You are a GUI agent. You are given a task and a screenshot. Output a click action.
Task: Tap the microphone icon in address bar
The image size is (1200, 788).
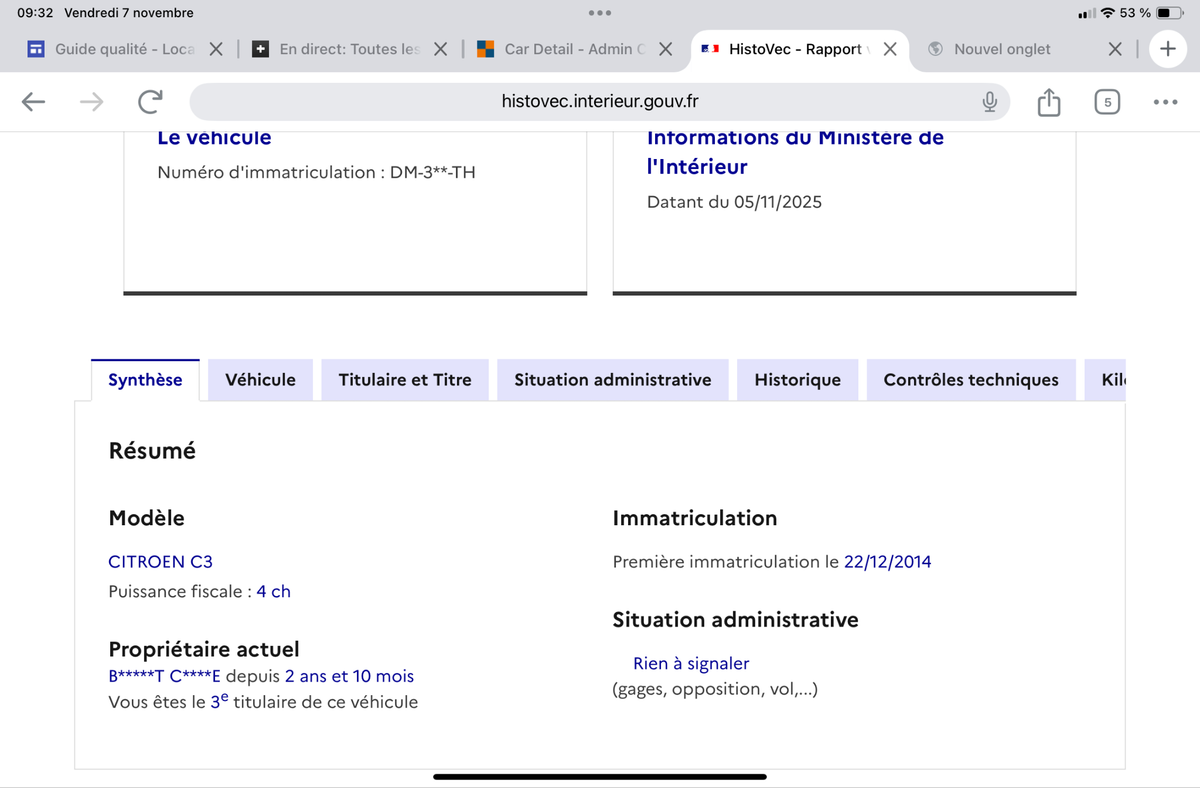point(989,101)
